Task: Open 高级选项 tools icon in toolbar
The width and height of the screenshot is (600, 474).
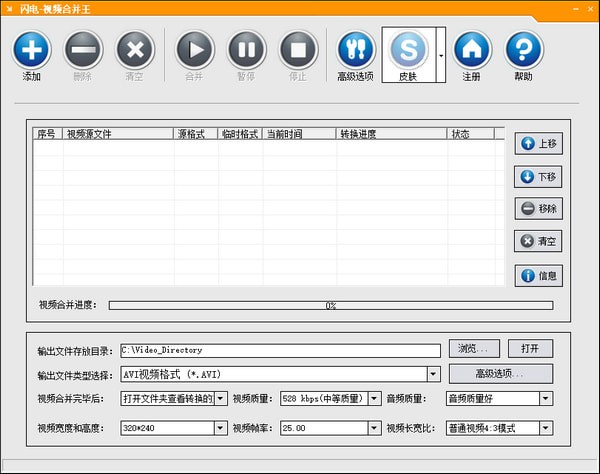Action: tap(355, 49)
